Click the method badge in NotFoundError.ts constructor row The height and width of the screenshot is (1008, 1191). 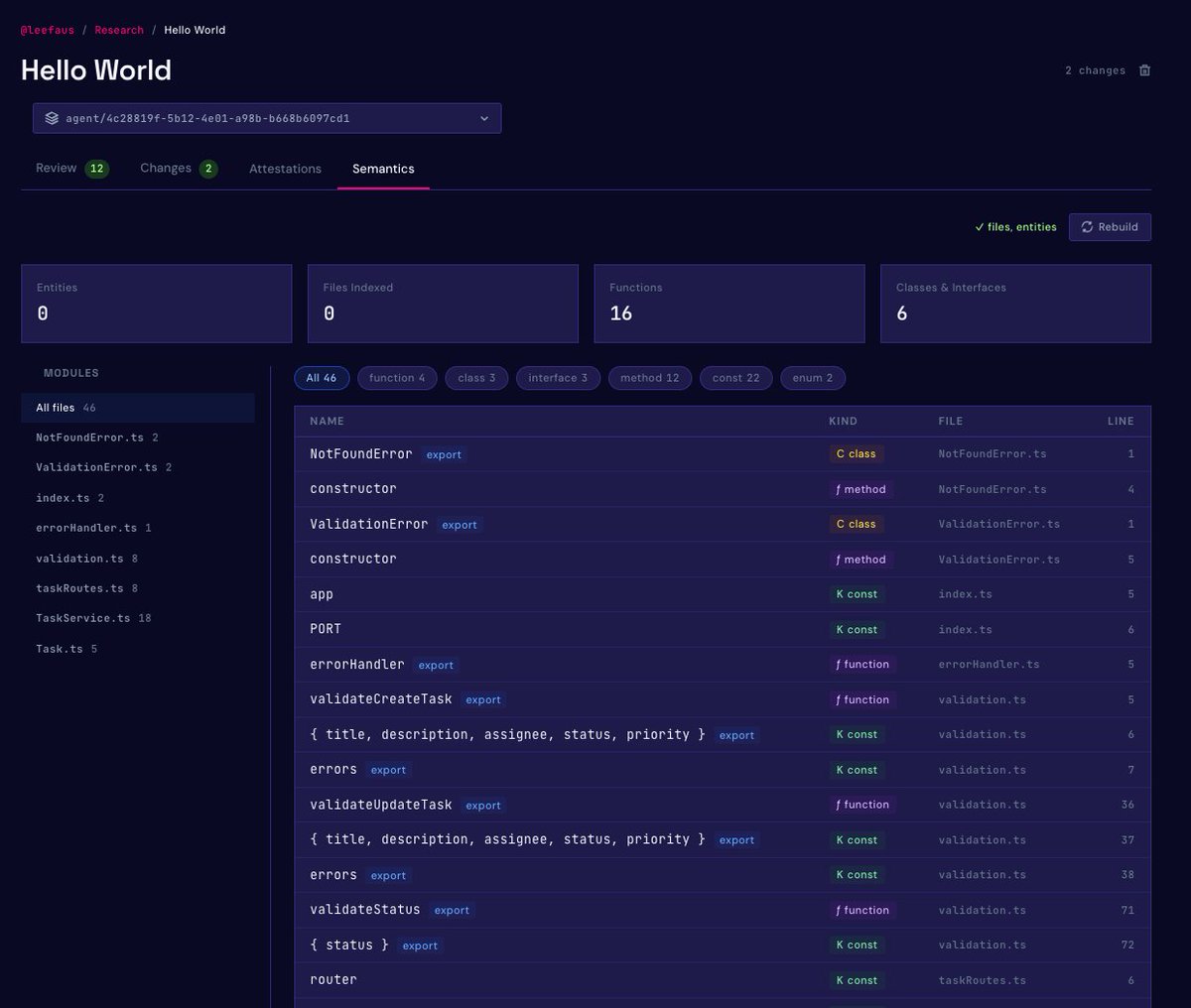[860, 489]
